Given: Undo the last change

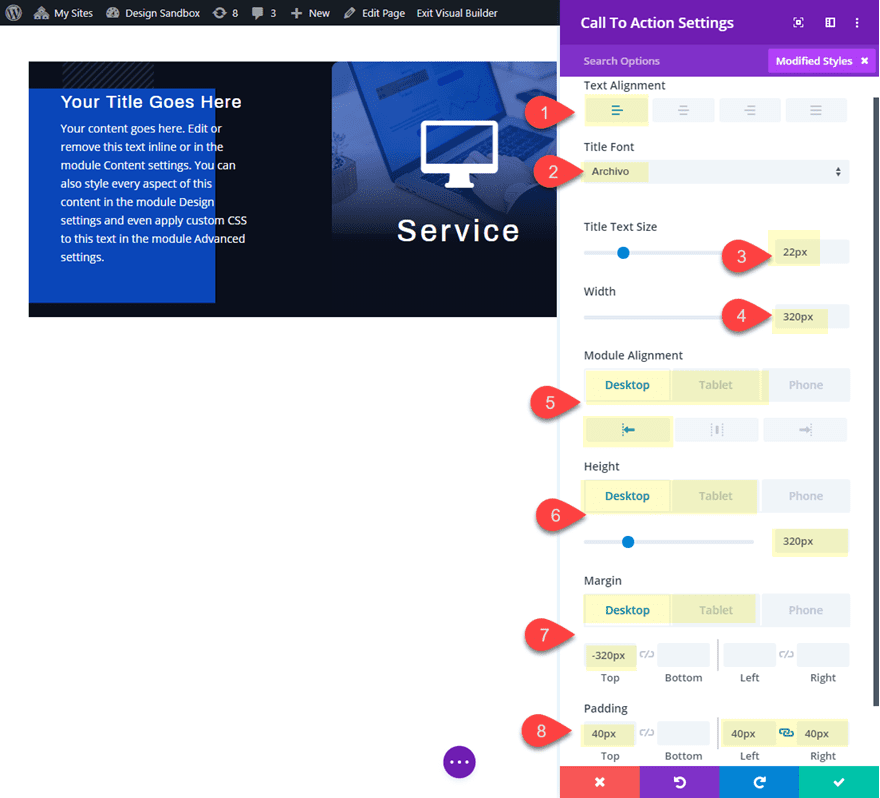Looking at the screenshot, I should click(x=679, y=782).
